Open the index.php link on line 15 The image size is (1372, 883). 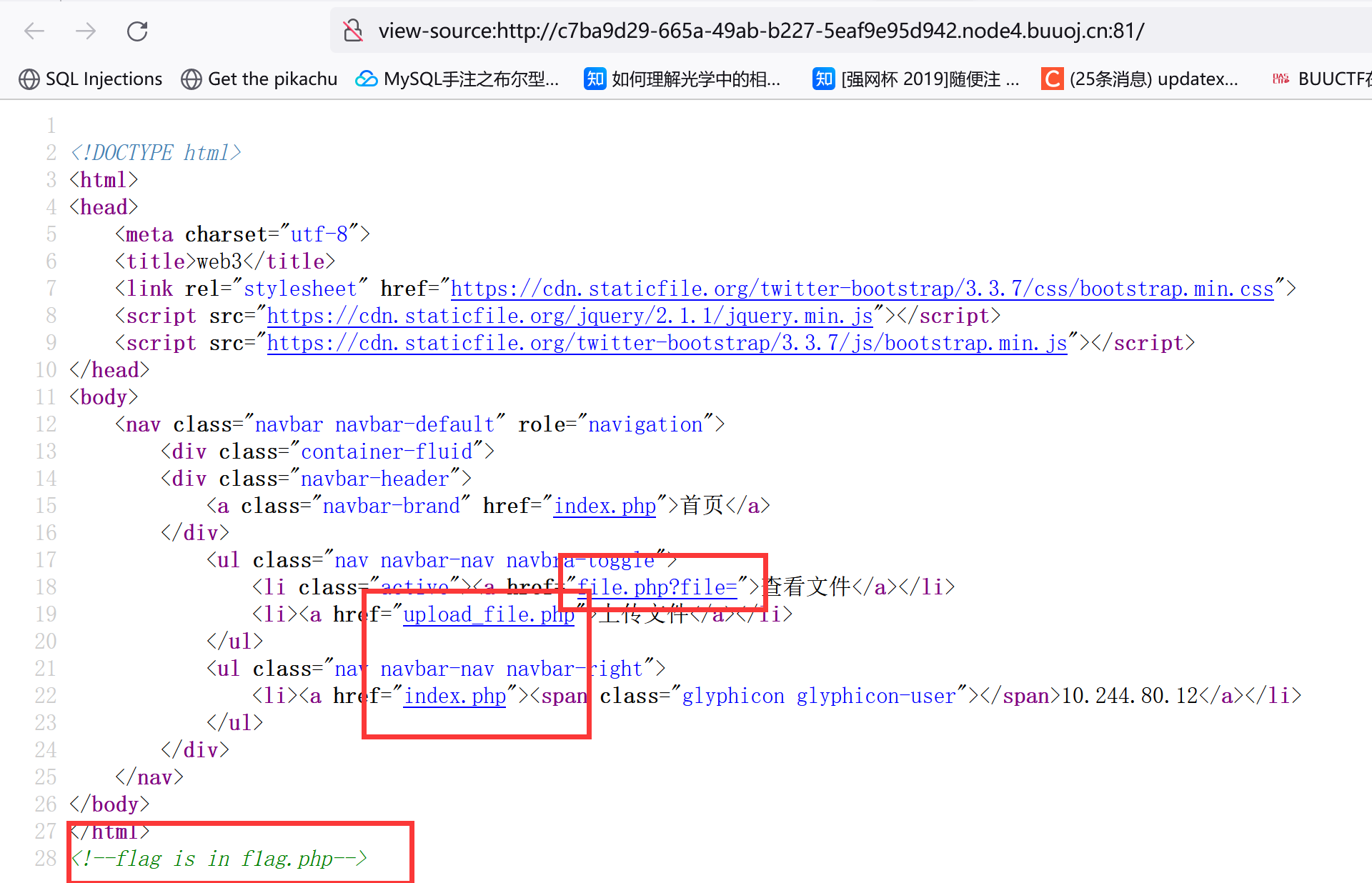coord(605,506)
